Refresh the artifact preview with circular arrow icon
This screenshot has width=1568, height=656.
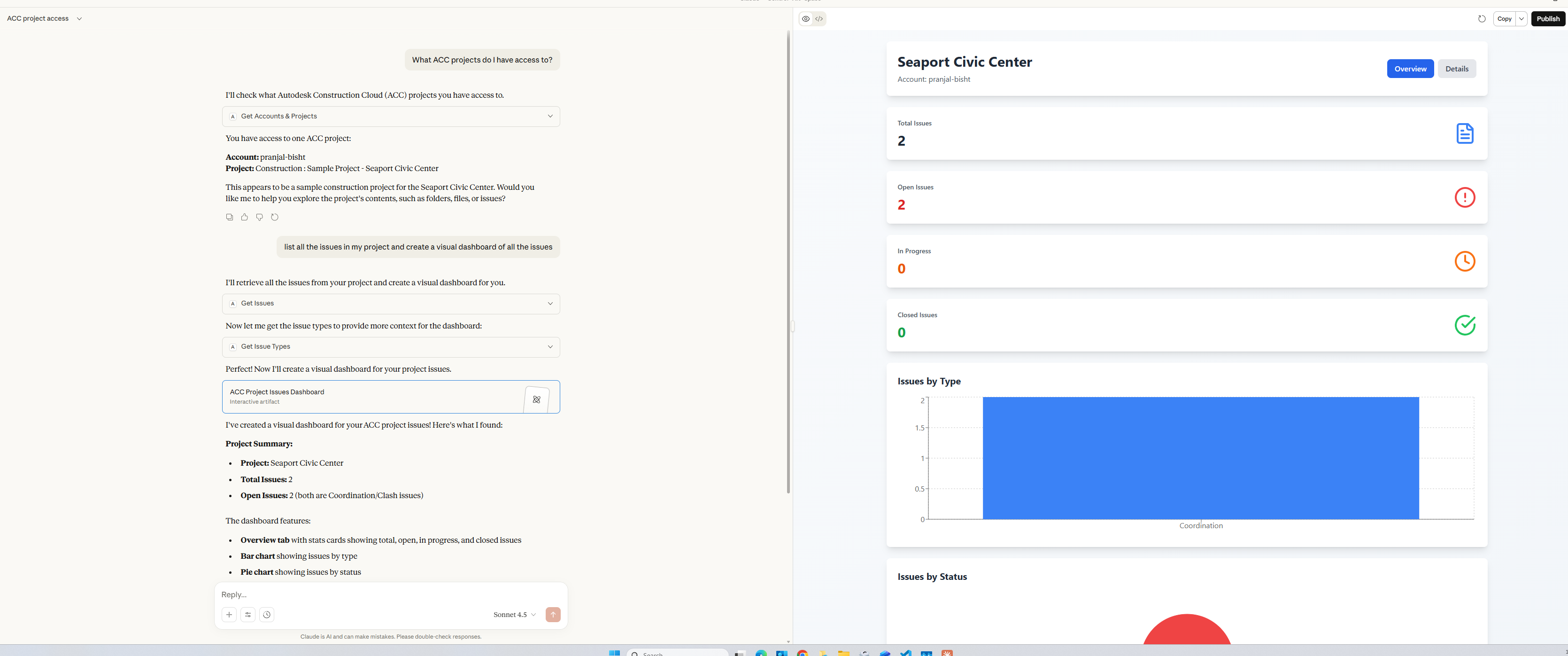click(x=1482, y=18)
